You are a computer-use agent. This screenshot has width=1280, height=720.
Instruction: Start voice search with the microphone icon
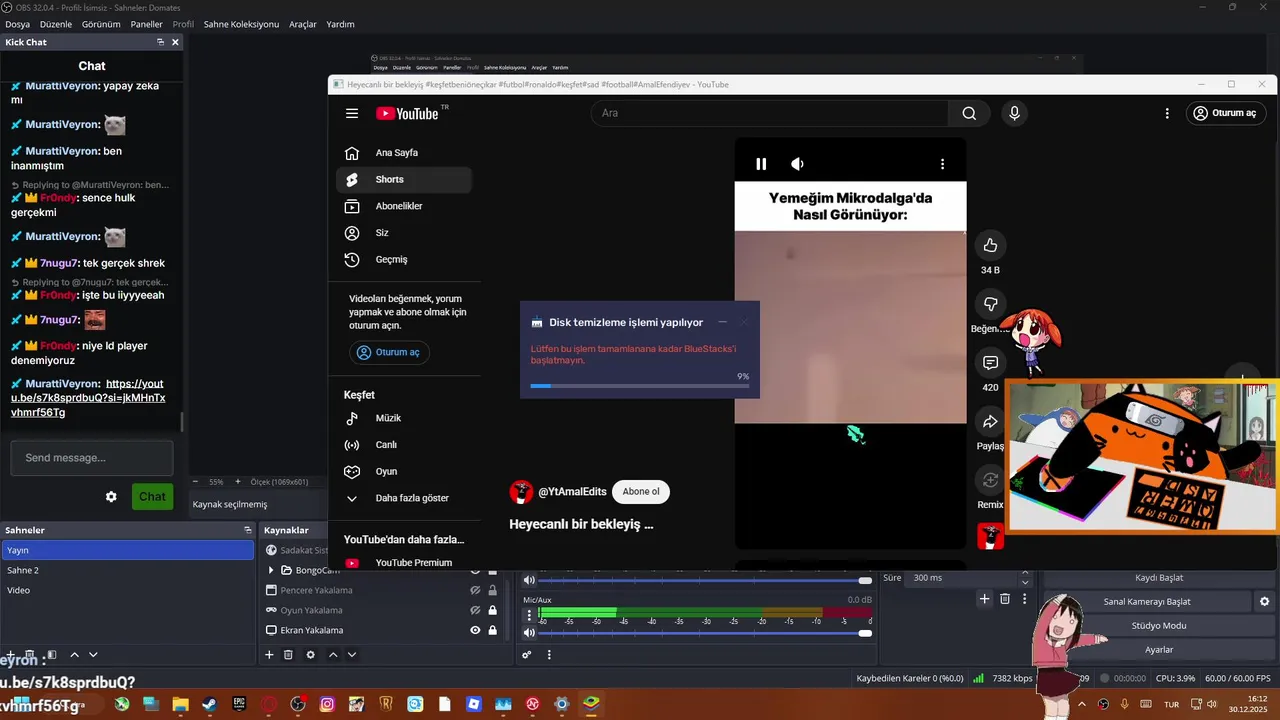(x=1014, y=113)
